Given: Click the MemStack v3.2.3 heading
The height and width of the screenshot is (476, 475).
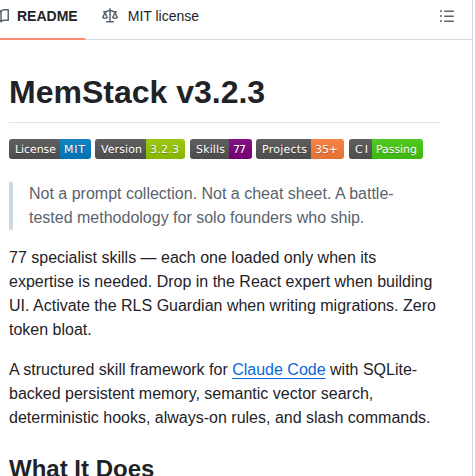Looking at the screenshot, I should [137, 93].
